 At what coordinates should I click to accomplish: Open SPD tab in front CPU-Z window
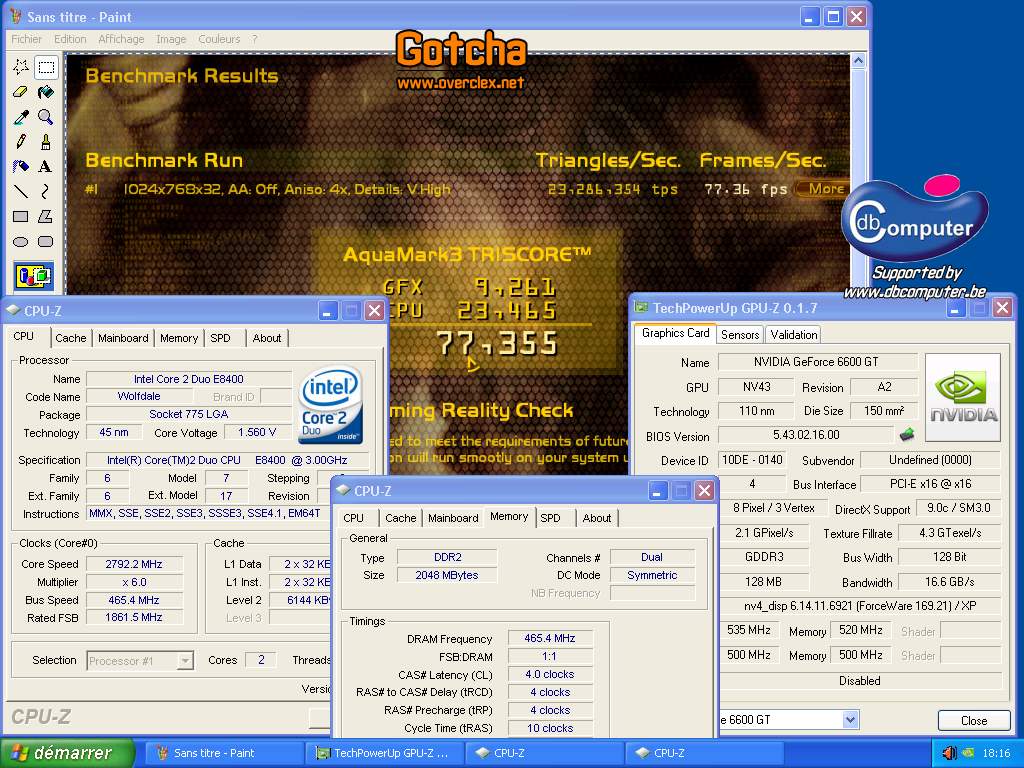550,518
